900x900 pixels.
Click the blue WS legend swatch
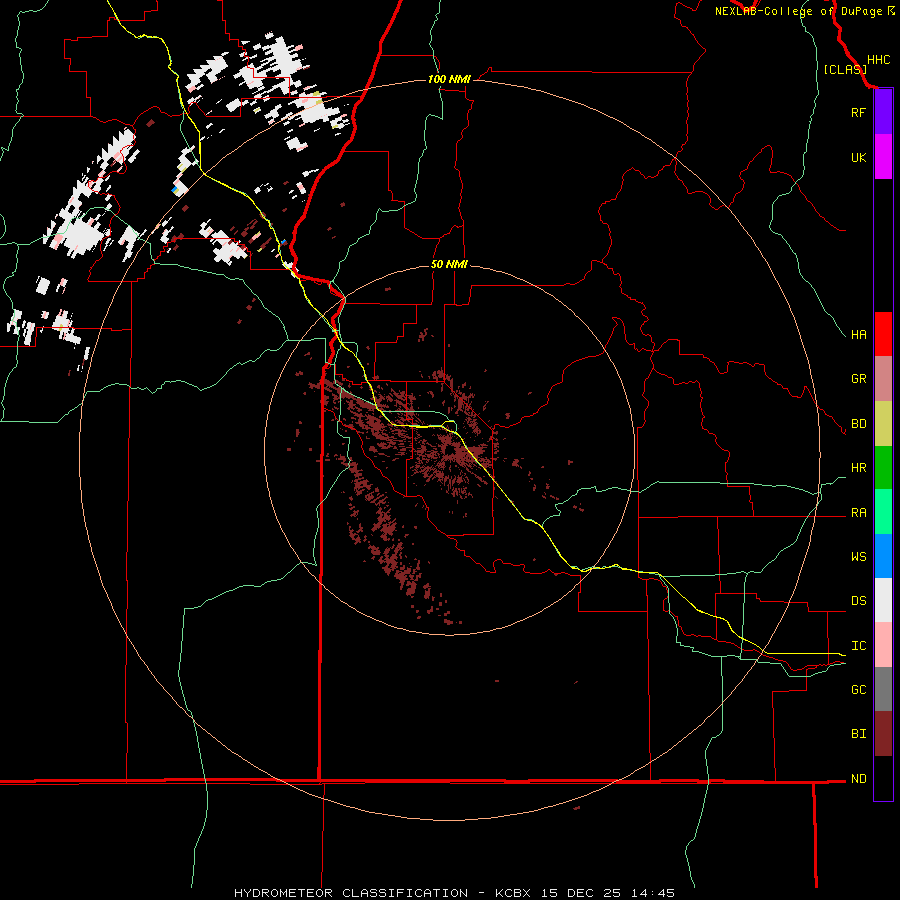[883, 556]
